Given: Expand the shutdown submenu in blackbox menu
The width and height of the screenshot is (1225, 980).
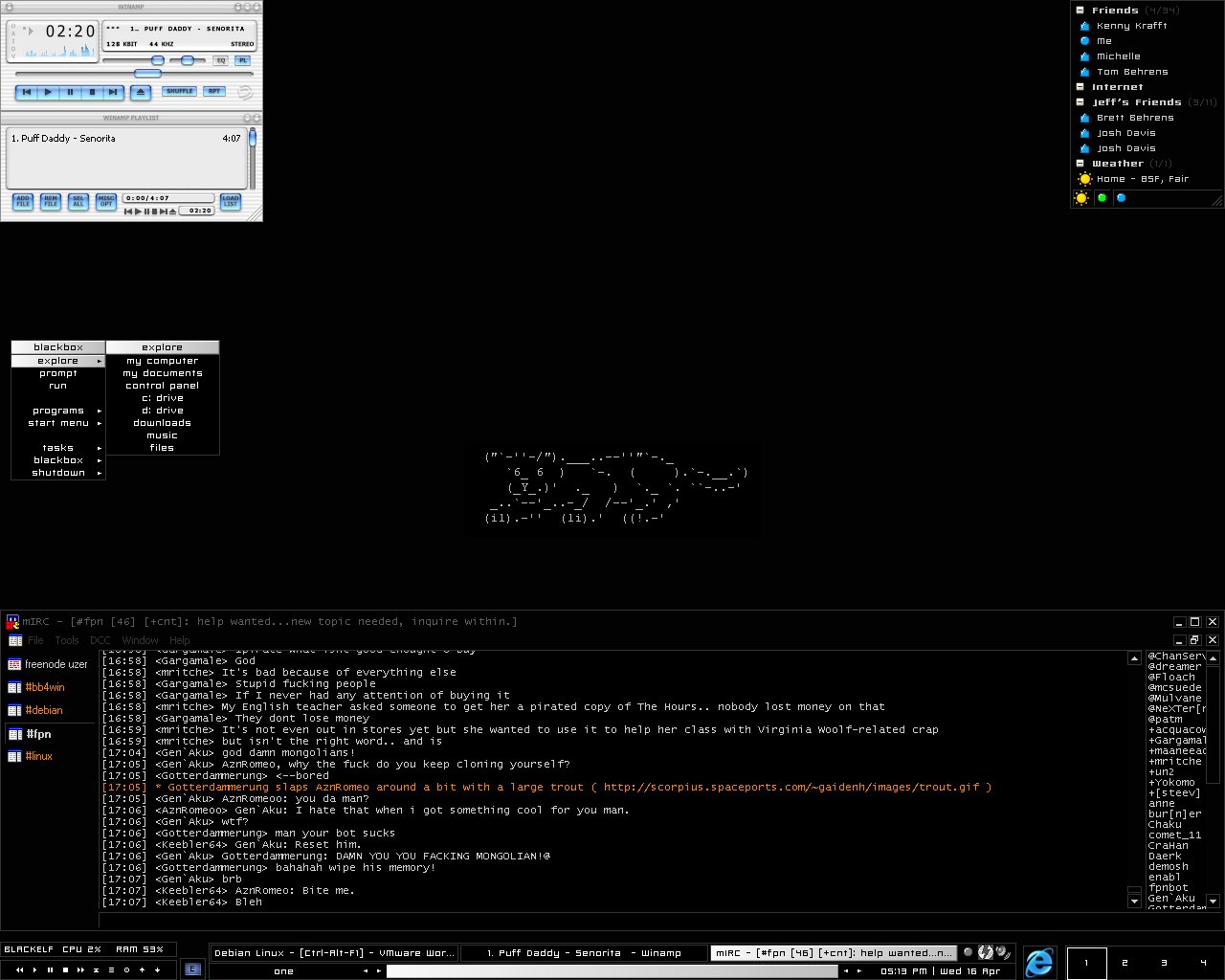Looking at the screenshot, I should [x=58, y=473].
